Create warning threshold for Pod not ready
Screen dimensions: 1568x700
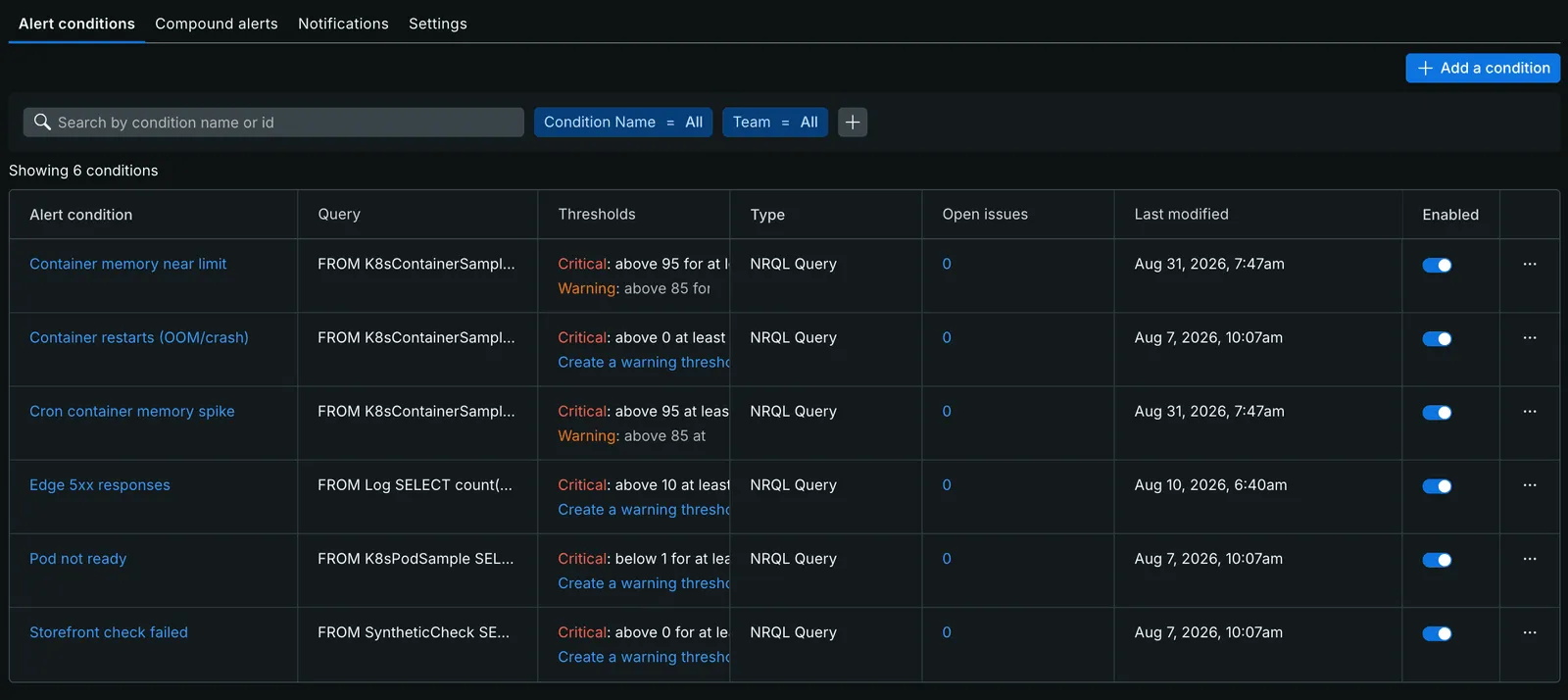pos(643,583)
